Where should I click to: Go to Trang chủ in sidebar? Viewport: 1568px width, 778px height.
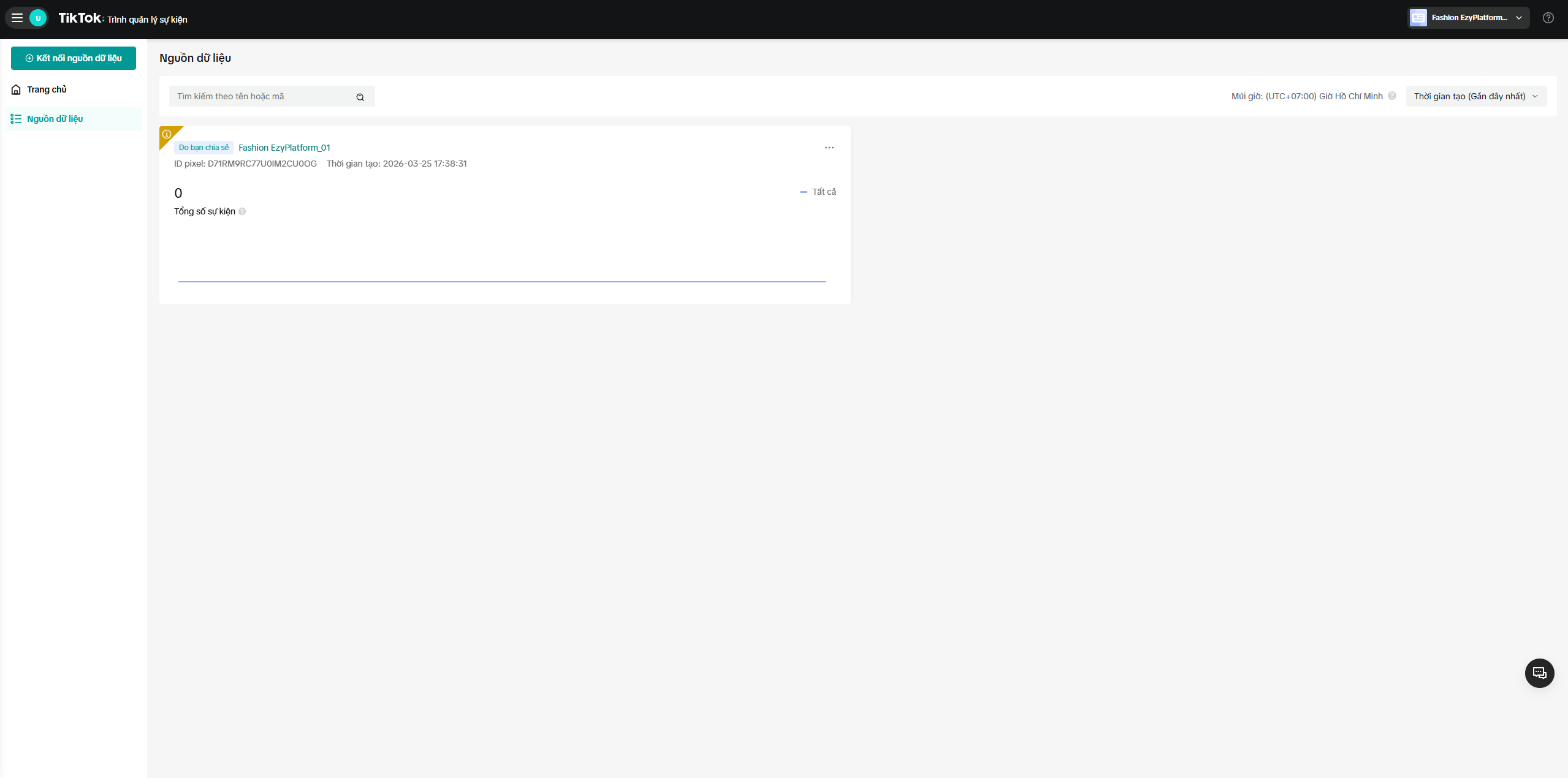(47, 89)
